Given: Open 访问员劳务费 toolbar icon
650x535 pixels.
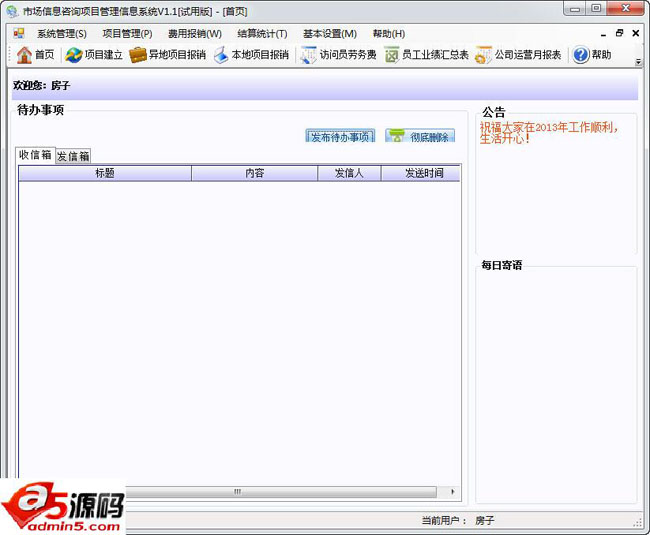Looking at the screenshot, I should pos(308,55).
